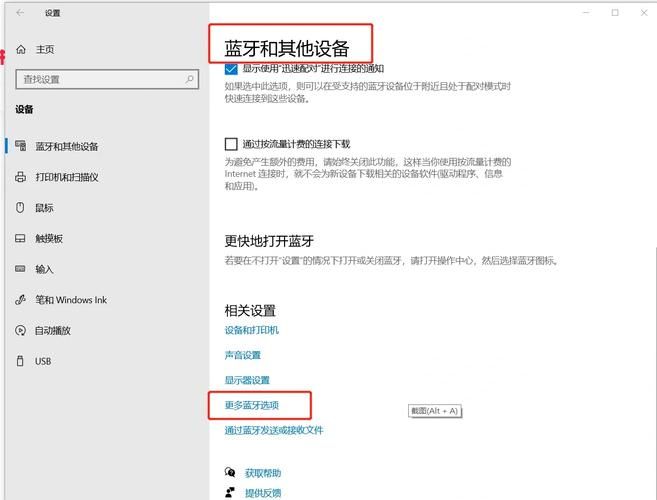Open the 设备和打印机 link
Image resolution: width=657 pixels, height=500 pixels.
252,330
